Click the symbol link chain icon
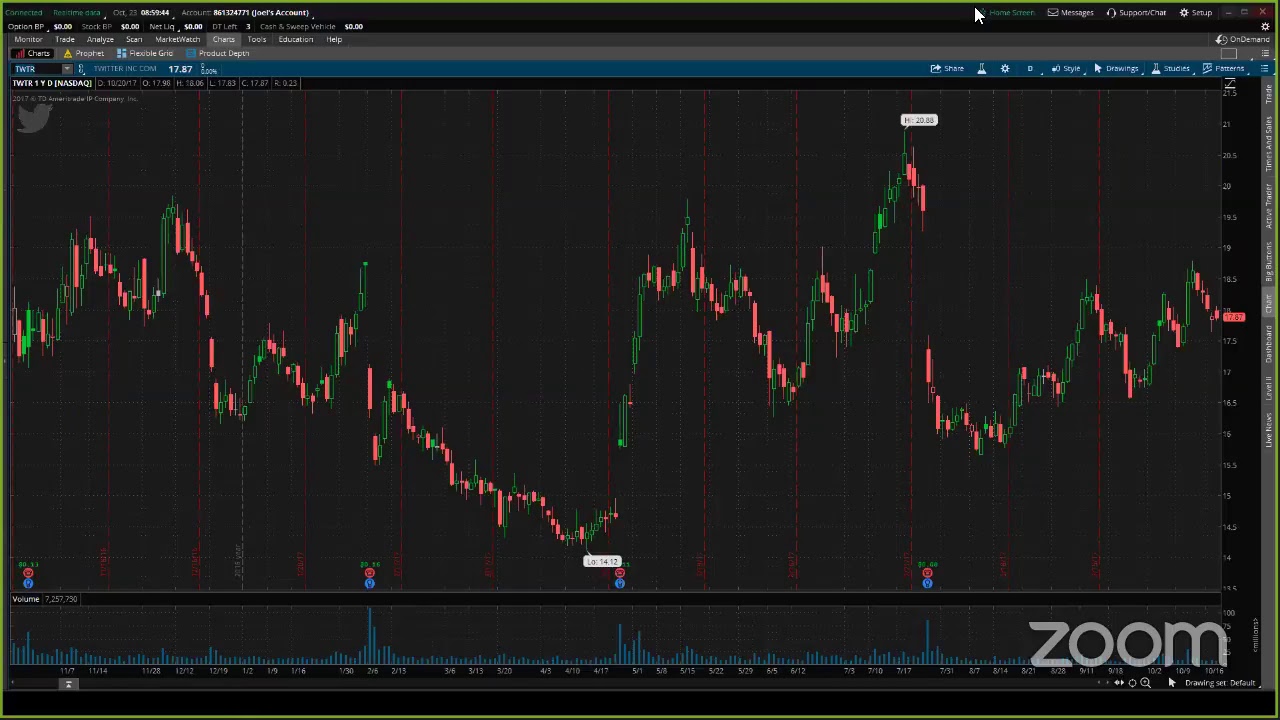 [x=81, y=69]
